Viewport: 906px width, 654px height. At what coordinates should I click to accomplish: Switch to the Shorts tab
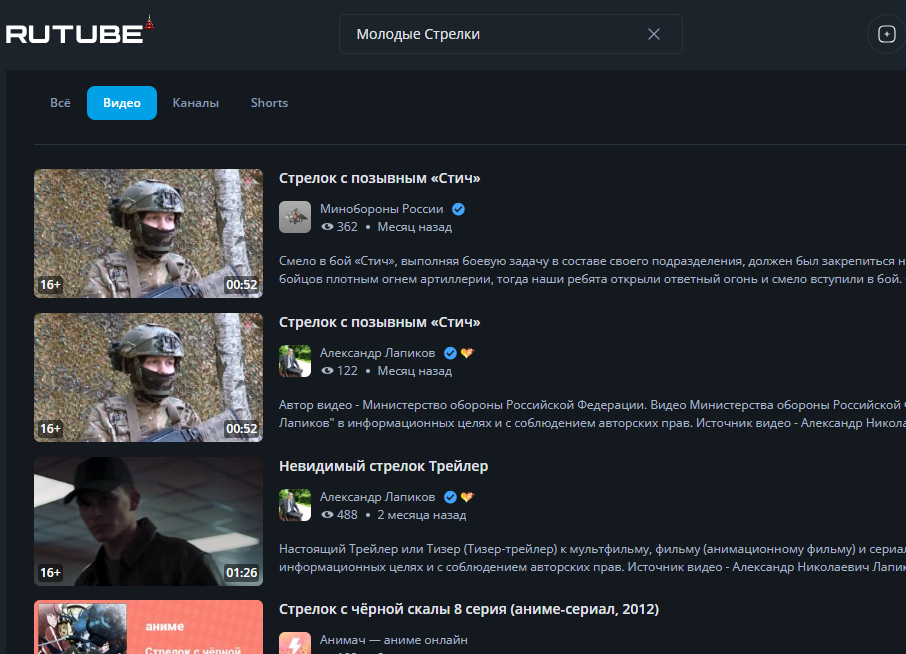[x=269, y=103]
